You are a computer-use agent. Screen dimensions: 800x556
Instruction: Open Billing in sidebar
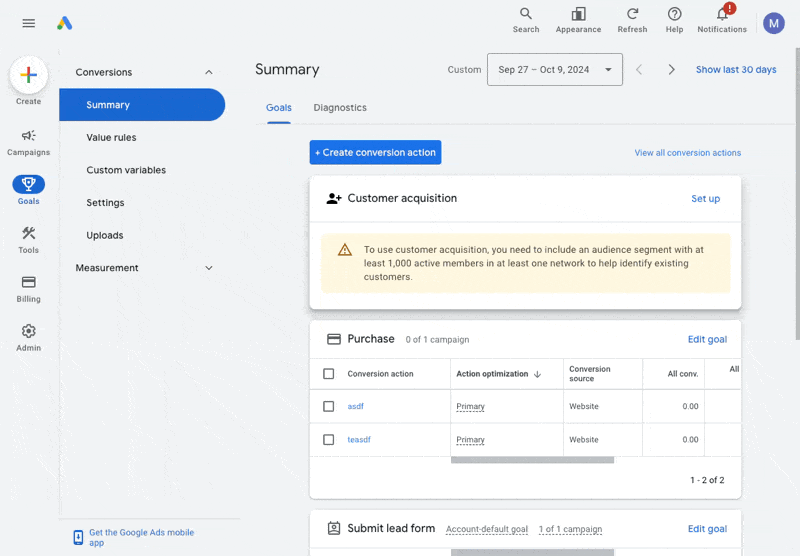point(29,289)
